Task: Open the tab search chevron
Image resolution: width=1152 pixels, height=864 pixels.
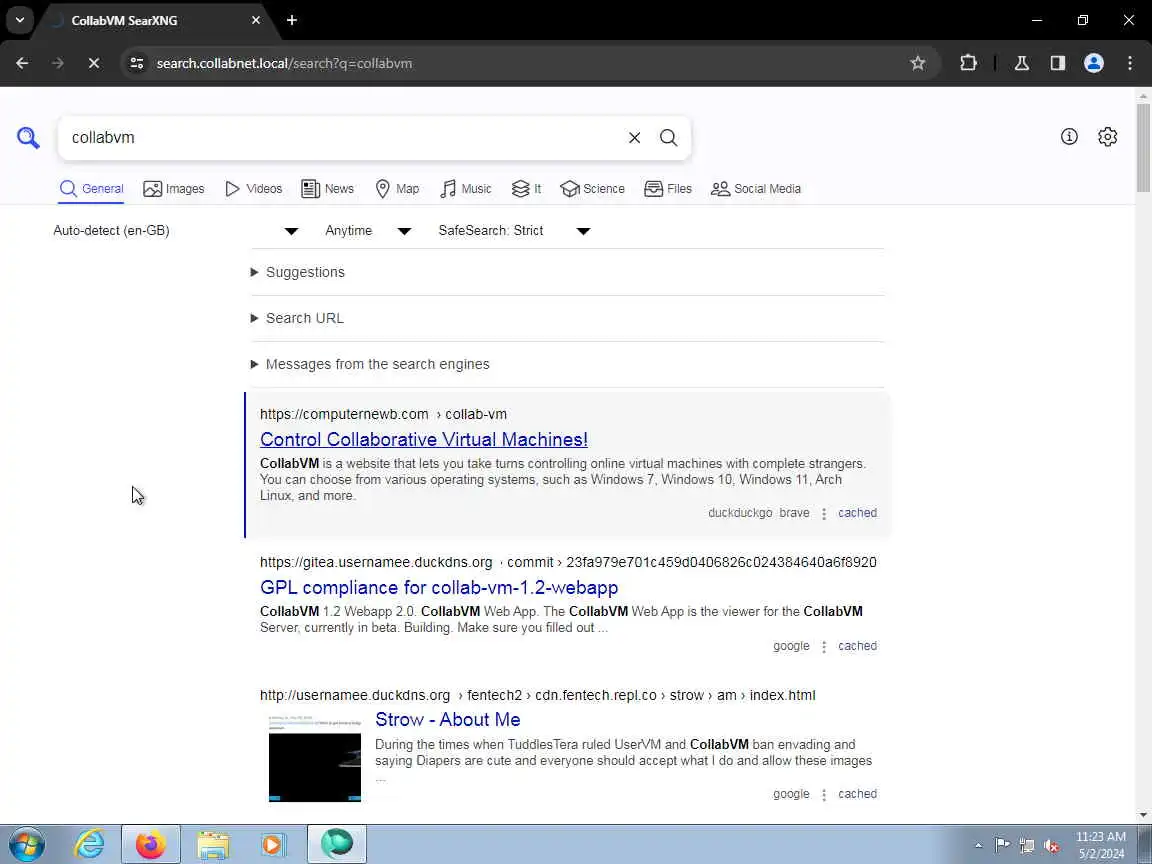Action: 20,21
